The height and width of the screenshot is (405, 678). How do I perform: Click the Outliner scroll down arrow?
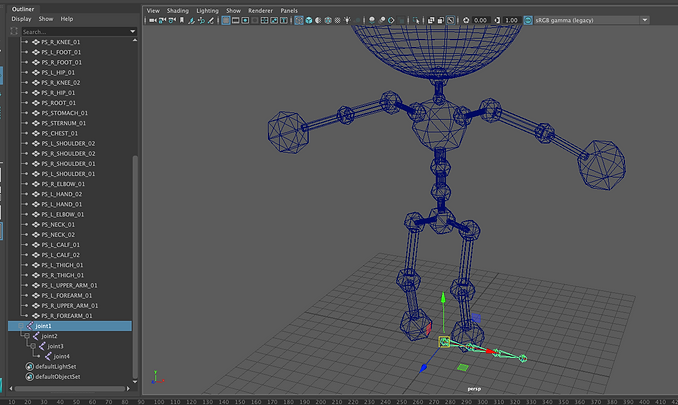(135, 382)
